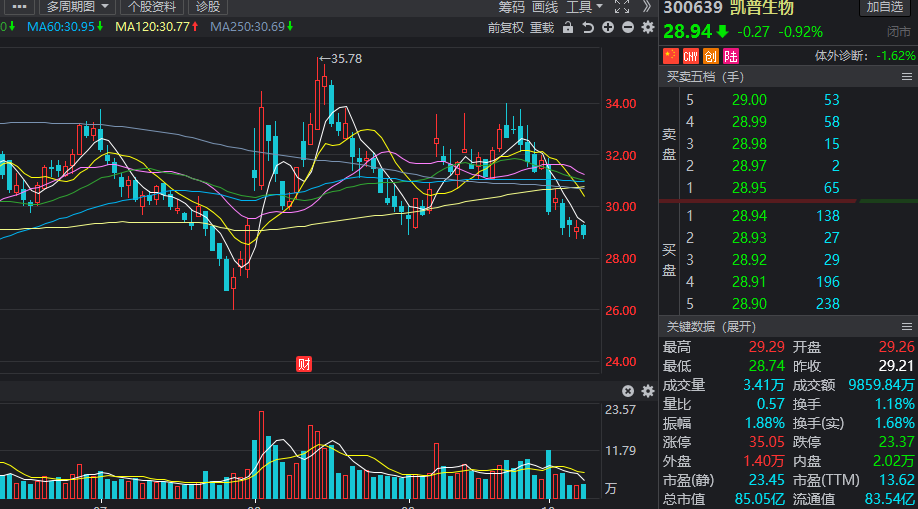Open volume indicator settings gear

tap(648, 391)
